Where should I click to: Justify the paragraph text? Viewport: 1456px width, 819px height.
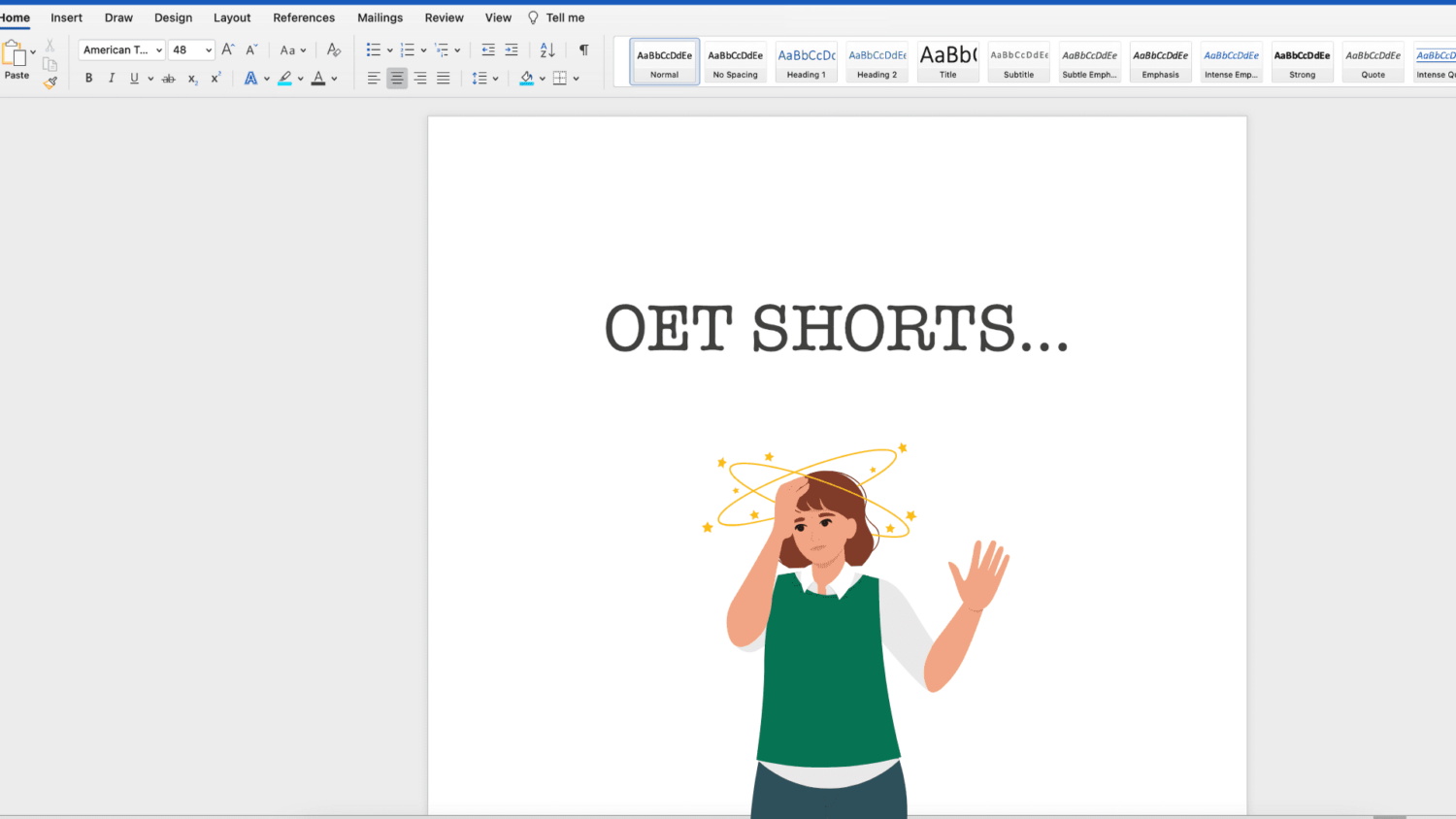(444, 79)
